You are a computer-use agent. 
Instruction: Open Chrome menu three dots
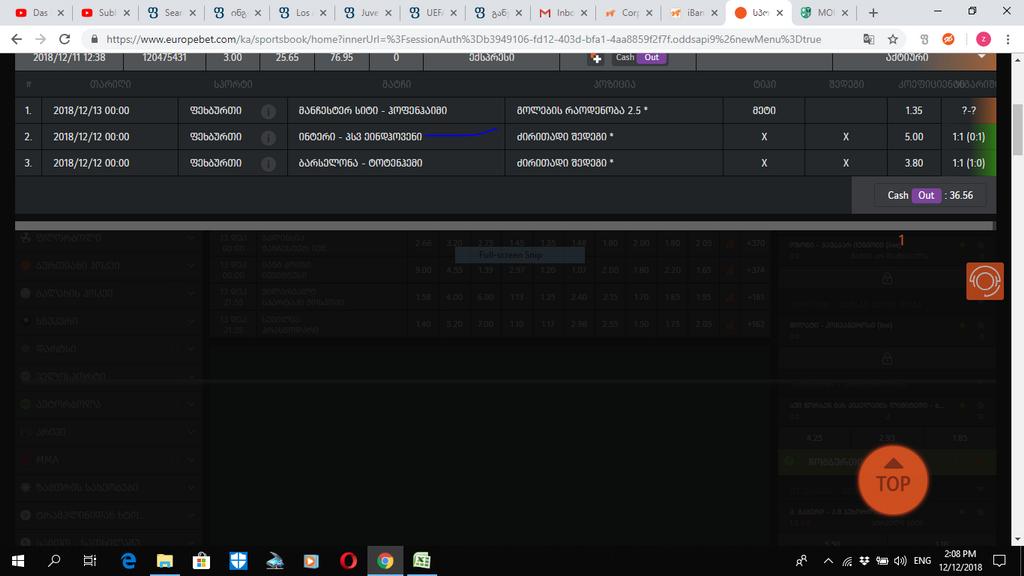click(1008, 39)
